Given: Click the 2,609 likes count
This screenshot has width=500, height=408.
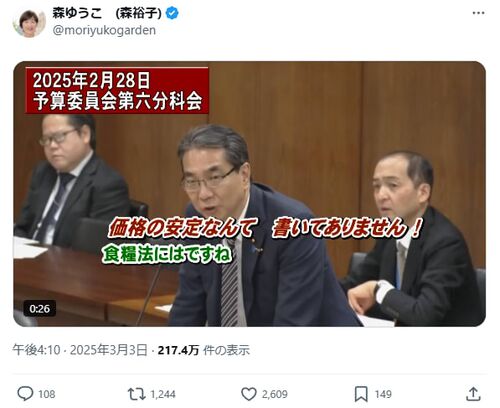Looking at the screenshot, I should 275,394.
